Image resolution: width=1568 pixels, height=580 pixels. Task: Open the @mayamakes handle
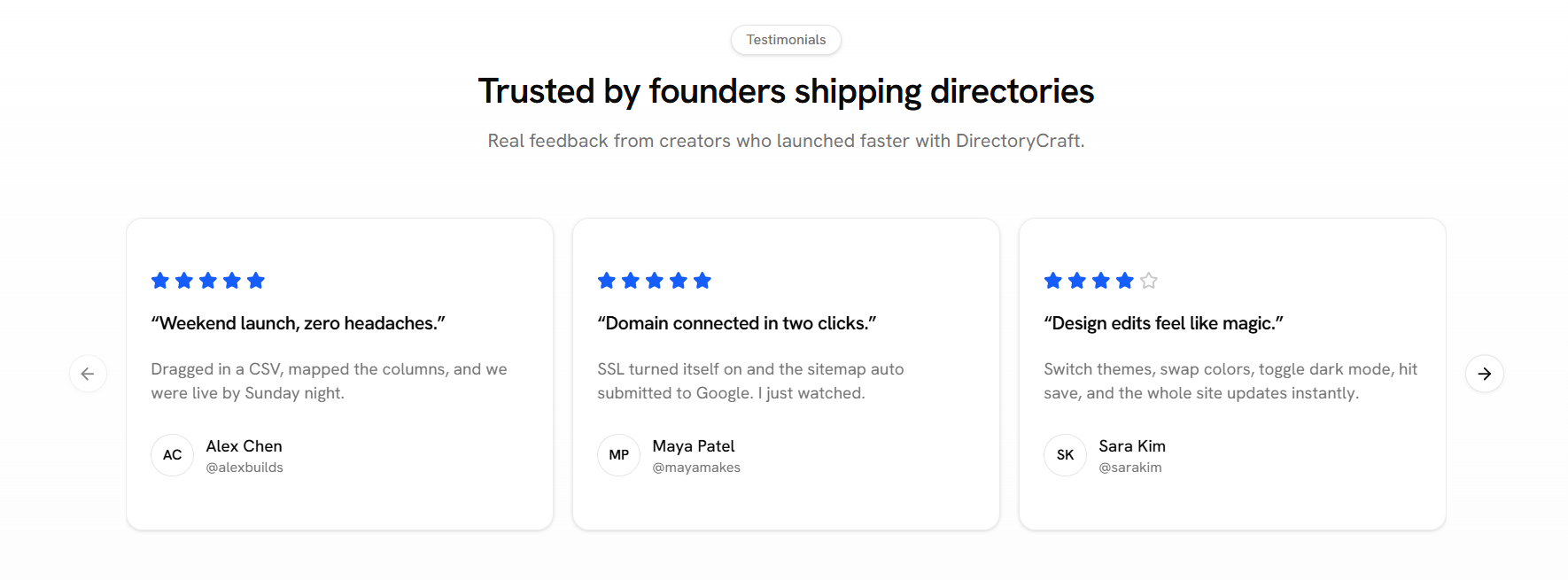(696, 468)
